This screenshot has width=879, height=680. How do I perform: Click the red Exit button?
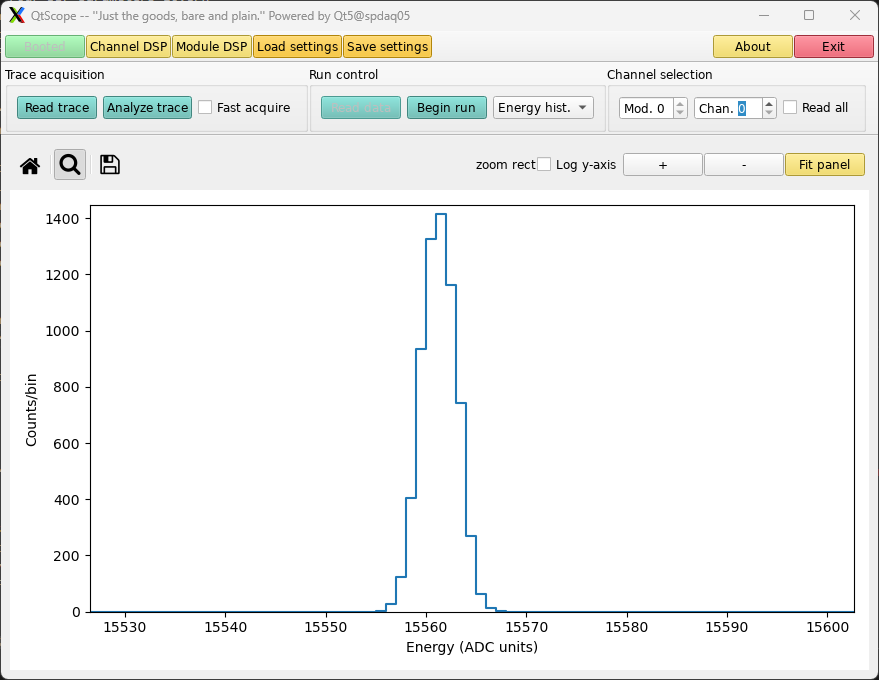pos(834,47)
